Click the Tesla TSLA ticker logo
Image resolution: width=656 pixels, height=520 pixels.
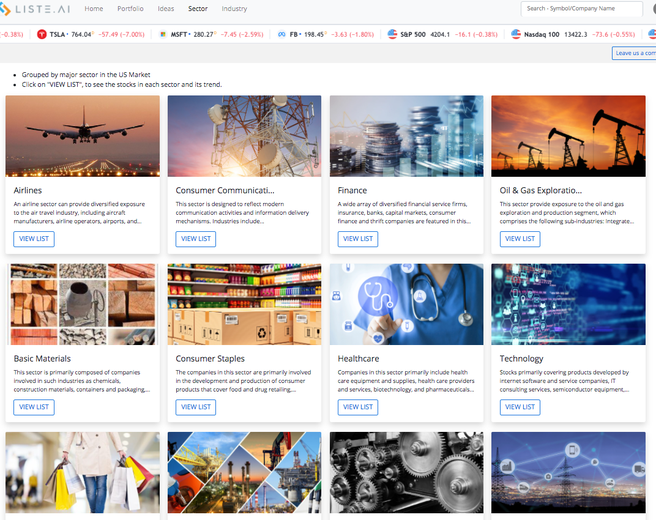coord(41,34)
